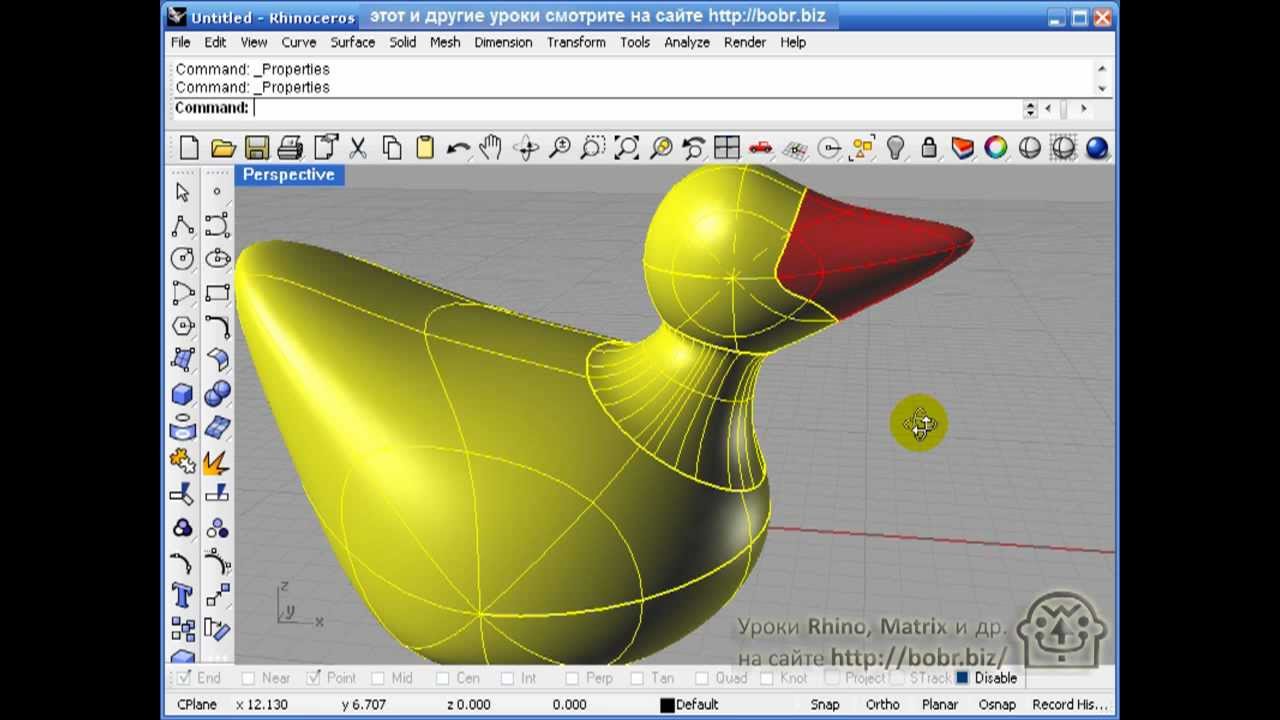Select the Circle tool in sidebar
Image resolution: width=1280 pixels, height=720 pixels.
click(182, 259)
